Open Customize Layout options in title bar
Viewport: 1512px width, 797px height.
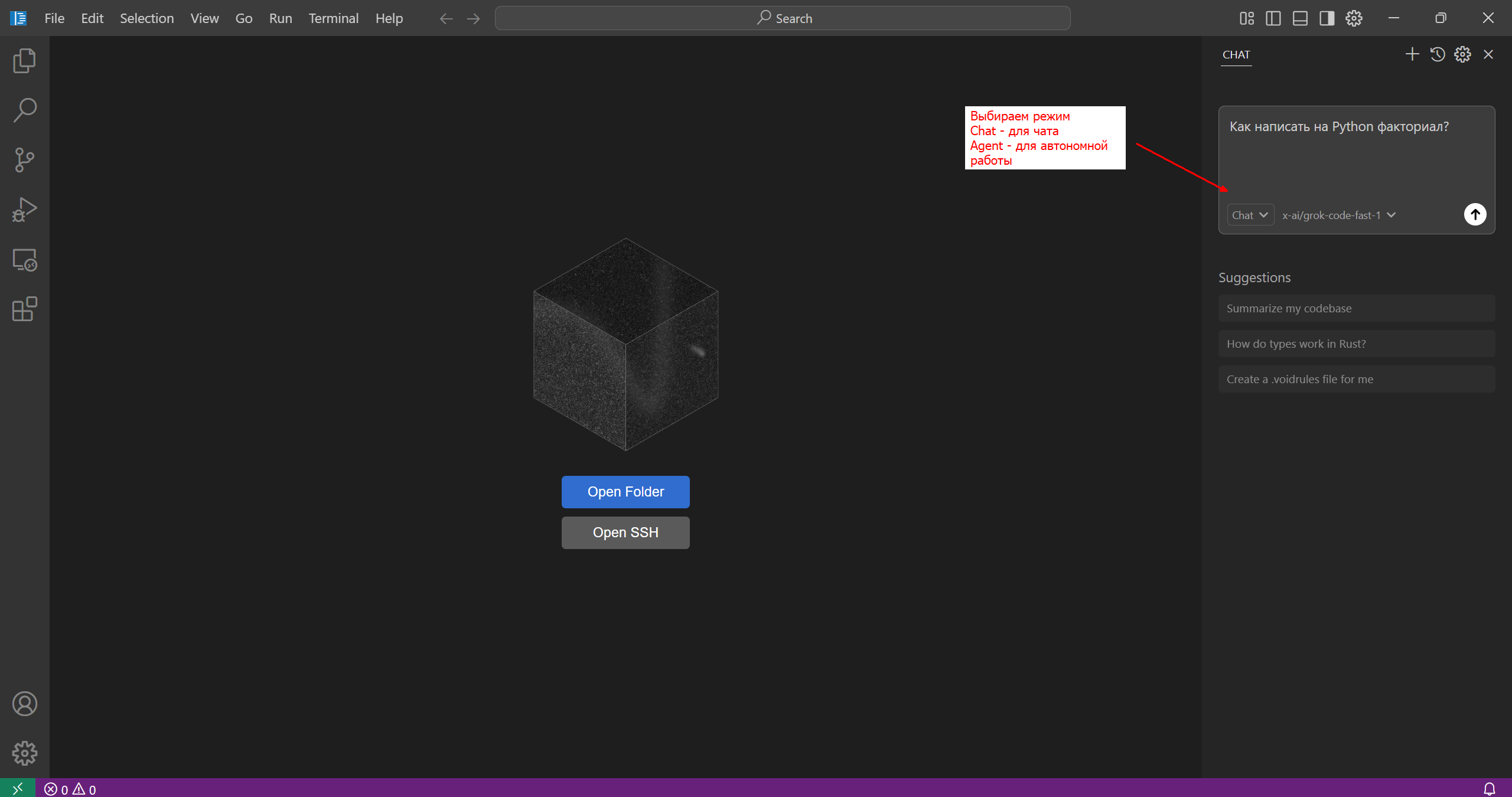pos(1247,18)
